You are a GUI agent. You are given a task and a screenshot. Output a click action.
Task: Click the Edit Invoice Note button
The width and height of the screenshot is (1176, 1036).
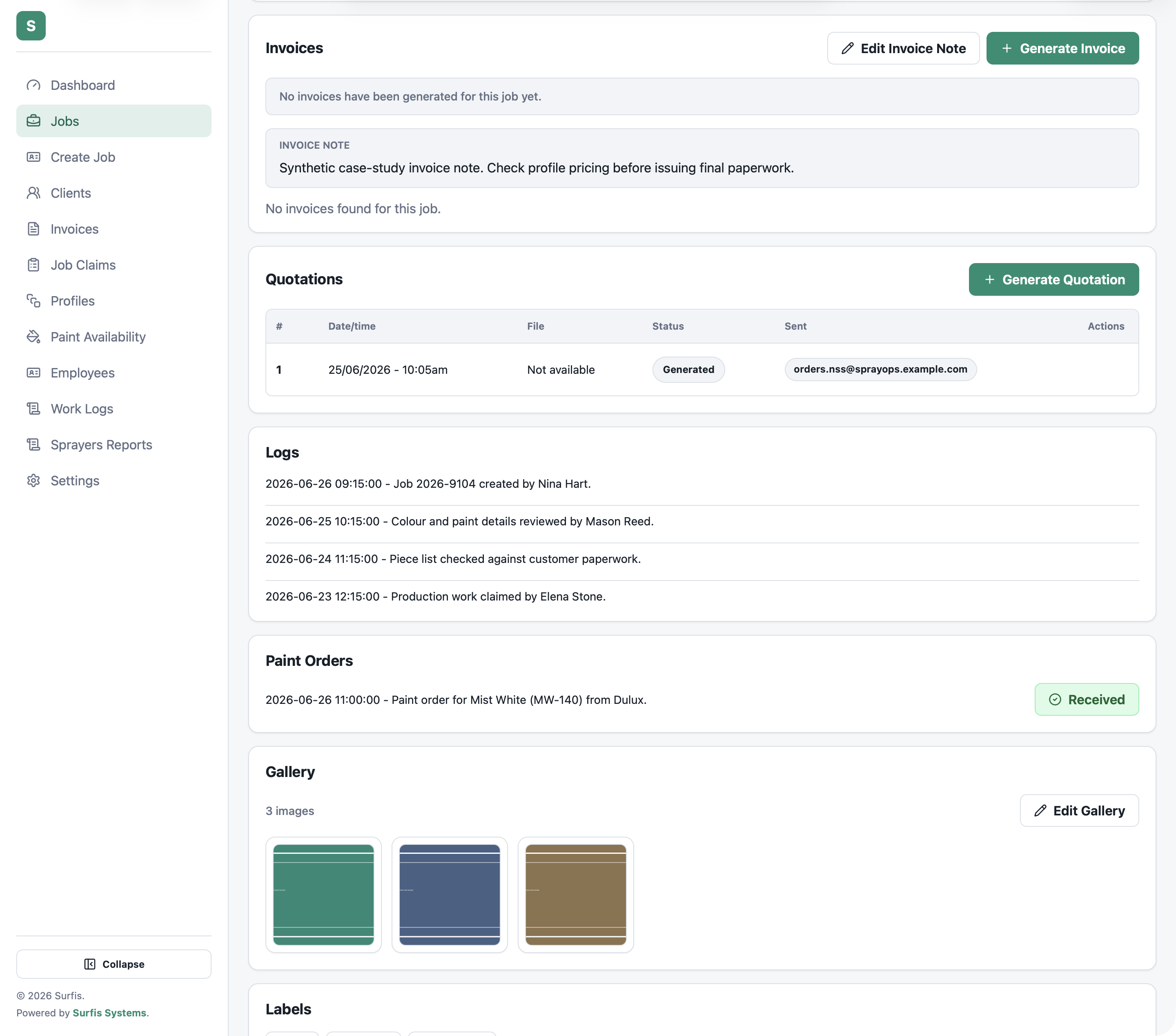click(x=903, y=48)
